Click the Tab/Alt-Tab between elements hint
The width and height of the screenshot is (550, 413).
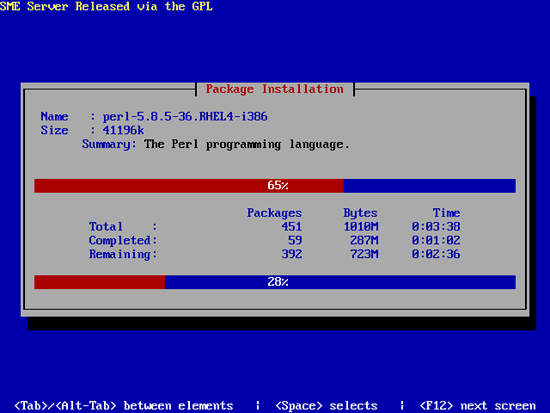pyautogui.click(x=123, y=406)
